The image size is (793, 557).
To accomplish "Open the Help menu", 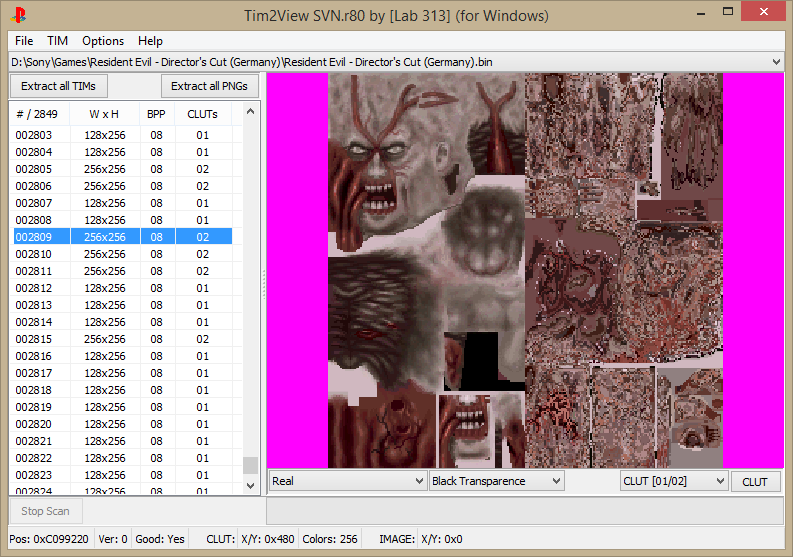I will tap(150, 41).
